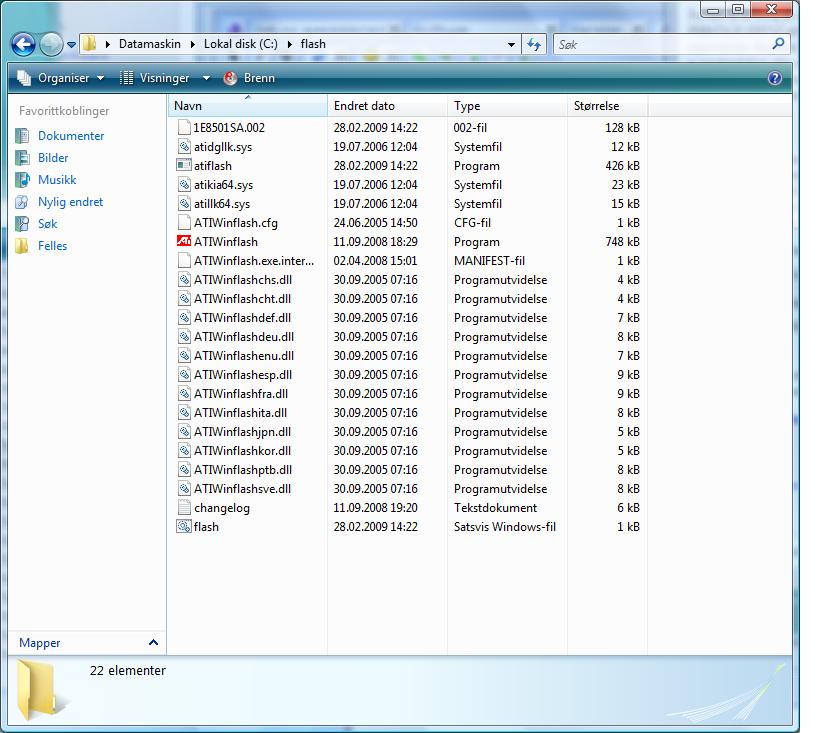
Task: Select the ATIWinflash.cfg file icon
Action: 184,222
